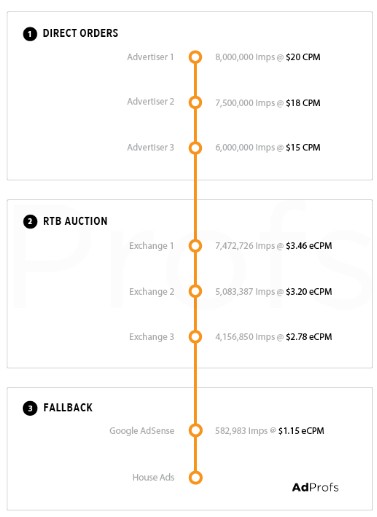Select the Exchange 2 orange node

pos(195,291)
